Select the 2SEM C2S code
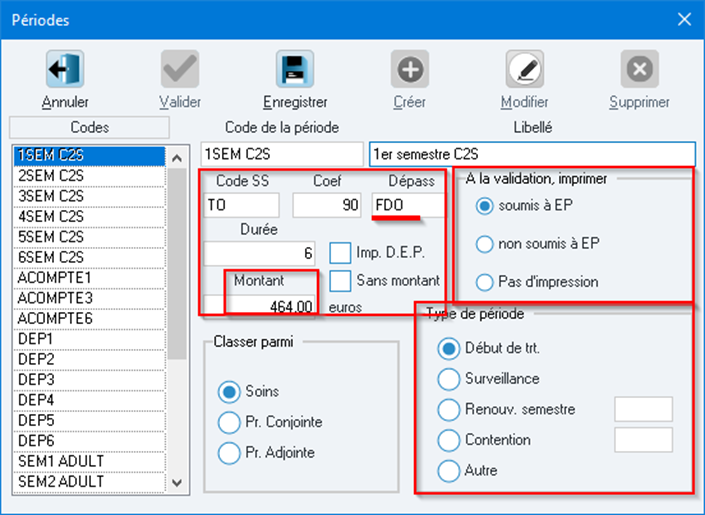The width and height of the screenshot is (705, 515). [x=89, y=175]
